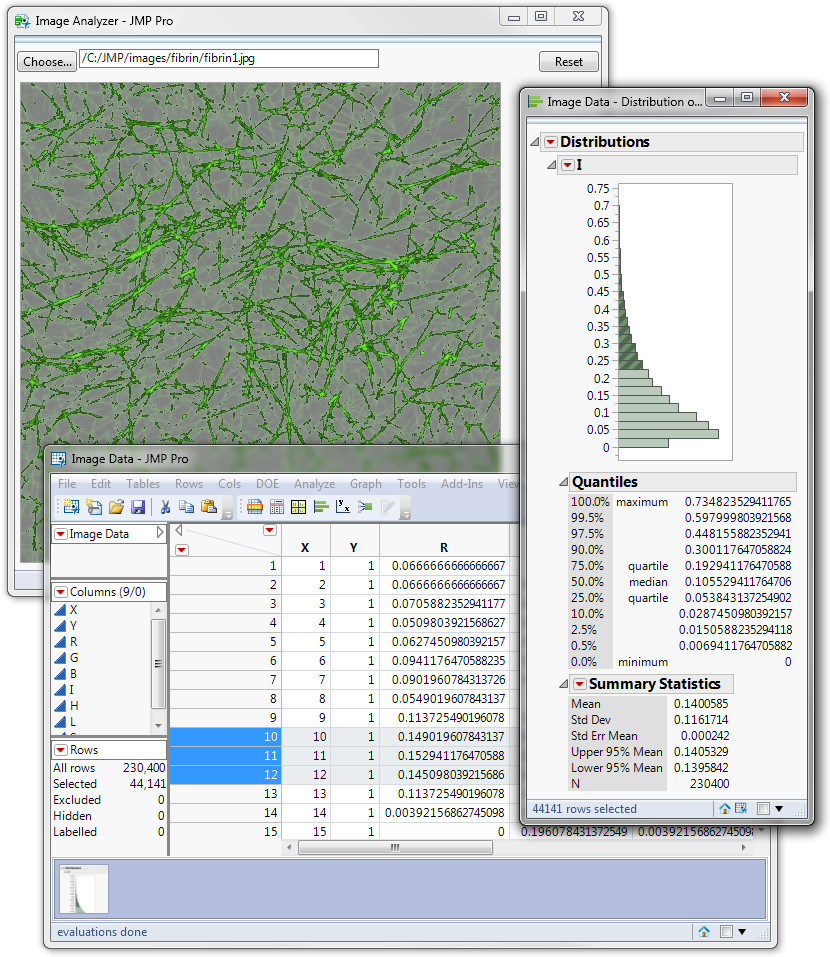Open Rows panel red triangle menu
This screenshot has width=830, height=957.
click(x=60, y=750)
